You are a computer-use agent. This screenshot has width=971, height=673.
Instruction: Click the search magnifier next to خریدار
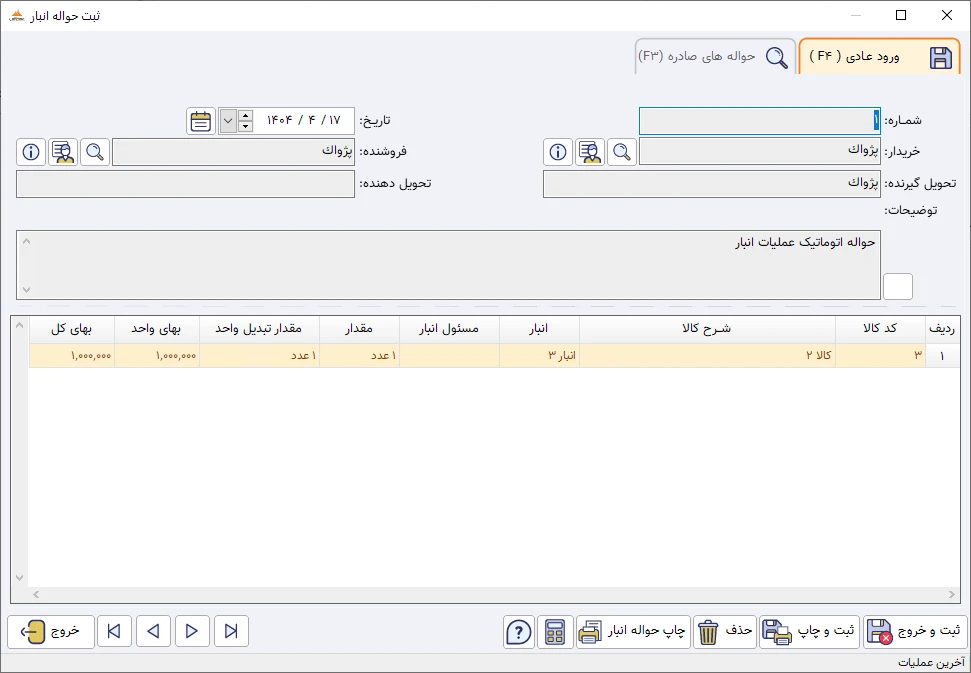[621, 152]
